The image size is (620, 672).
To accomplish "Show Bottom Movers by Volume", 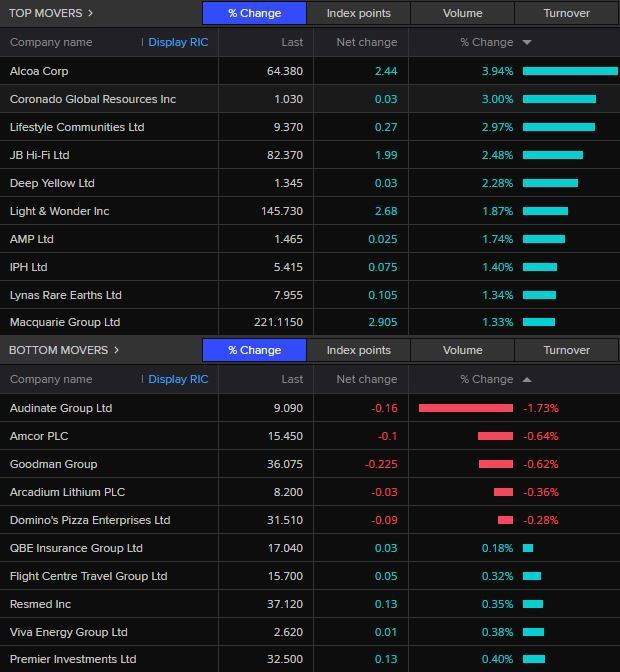I will (x=462, y=350).
